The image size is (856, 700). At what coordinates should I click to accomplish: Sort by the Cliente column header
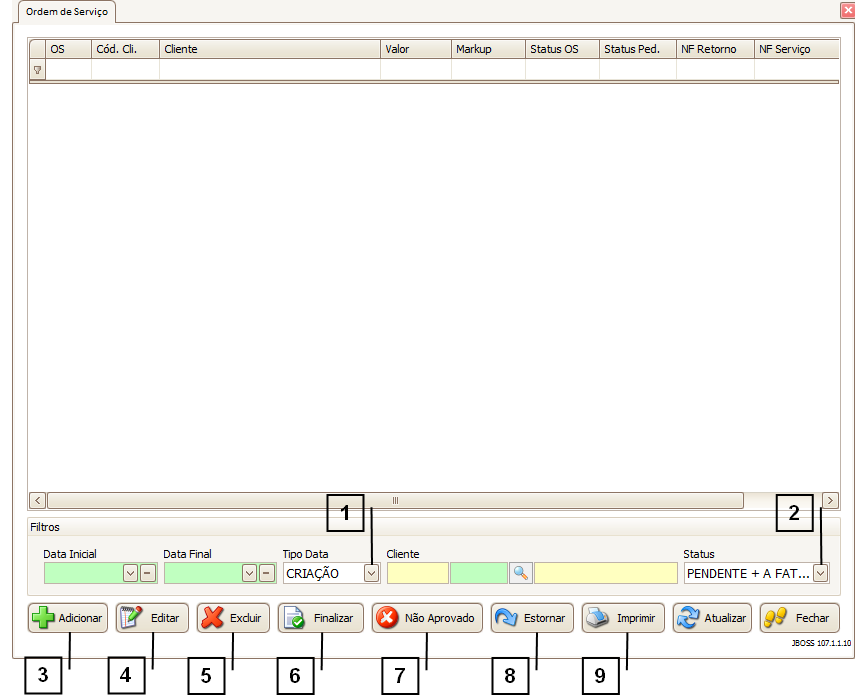pyautogui.click(x=269, y=49)
